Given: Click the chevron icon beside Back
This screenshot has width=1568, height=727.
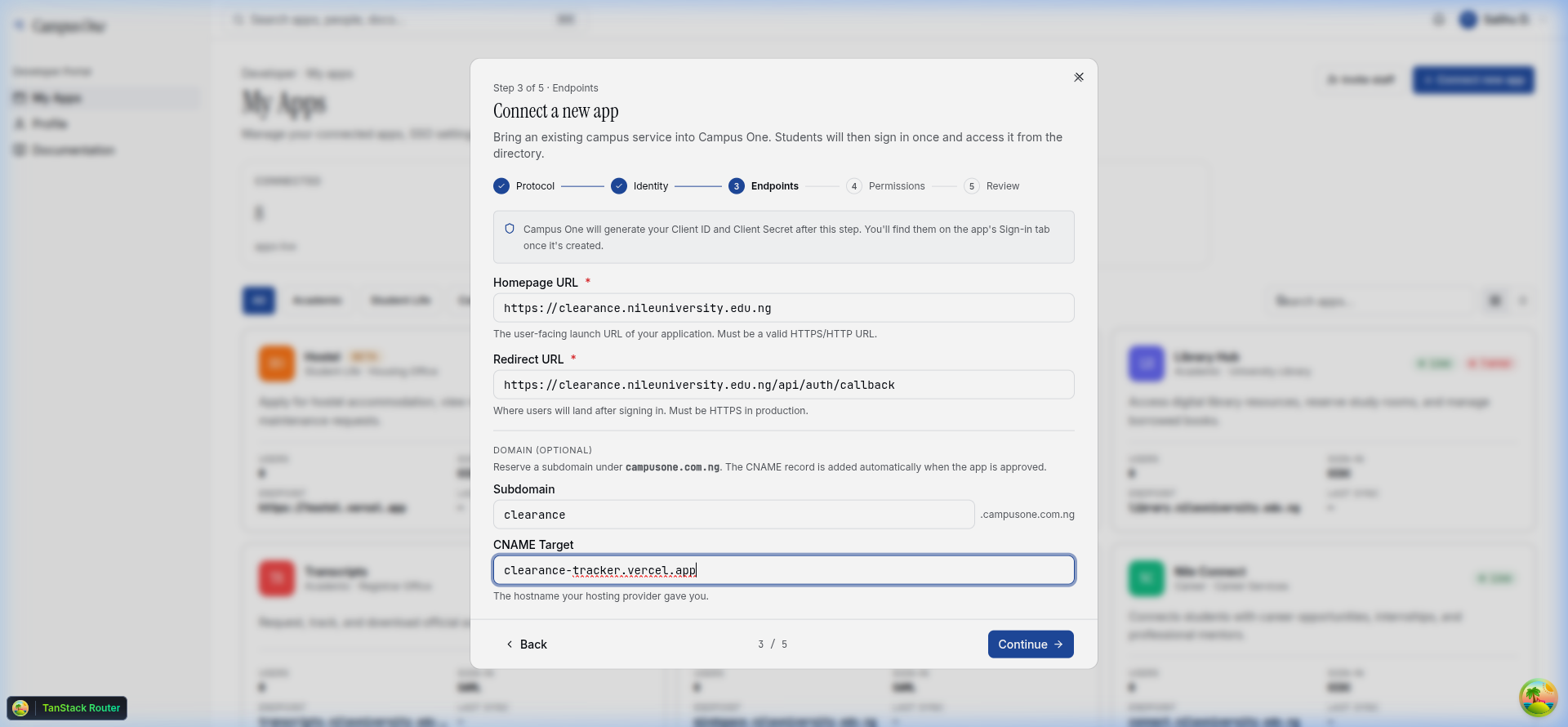Looking at the screenshot, I should tap(510, 644).
